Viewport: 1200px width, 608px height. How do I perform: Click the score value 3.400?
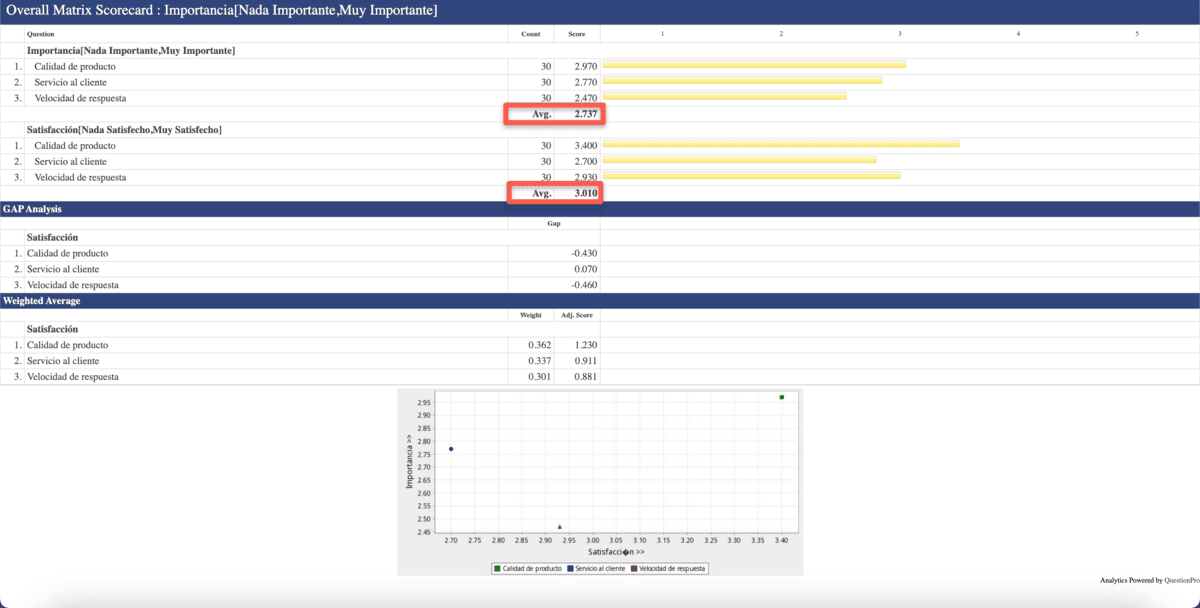point(586,146)
